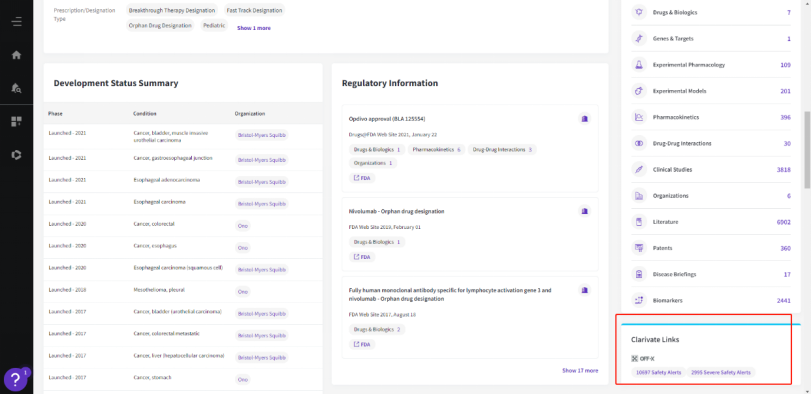Viewport: 811px width, 394px height.
Task: Click the Disease Briefings count 17
Action: (787, 275)
